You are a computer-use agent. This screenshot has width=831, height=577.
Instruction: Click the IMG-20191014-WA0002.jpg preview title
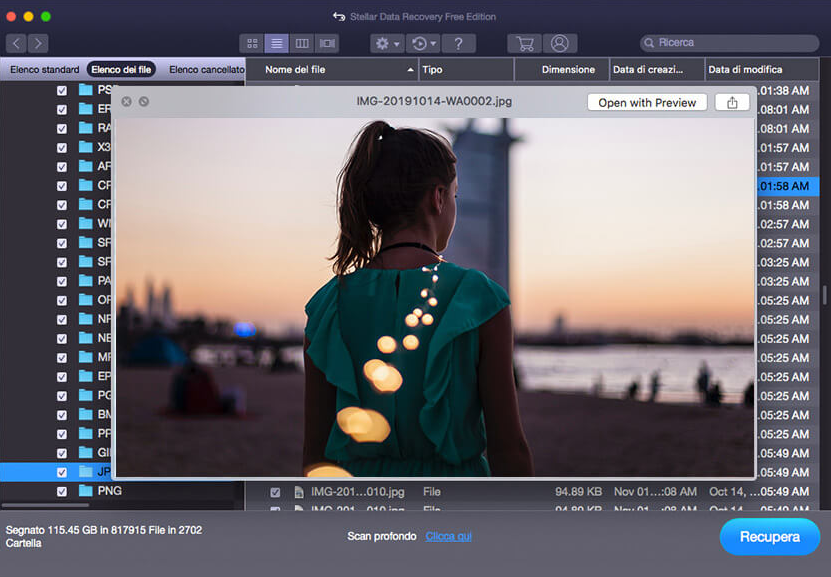click(x=434, y=101)
